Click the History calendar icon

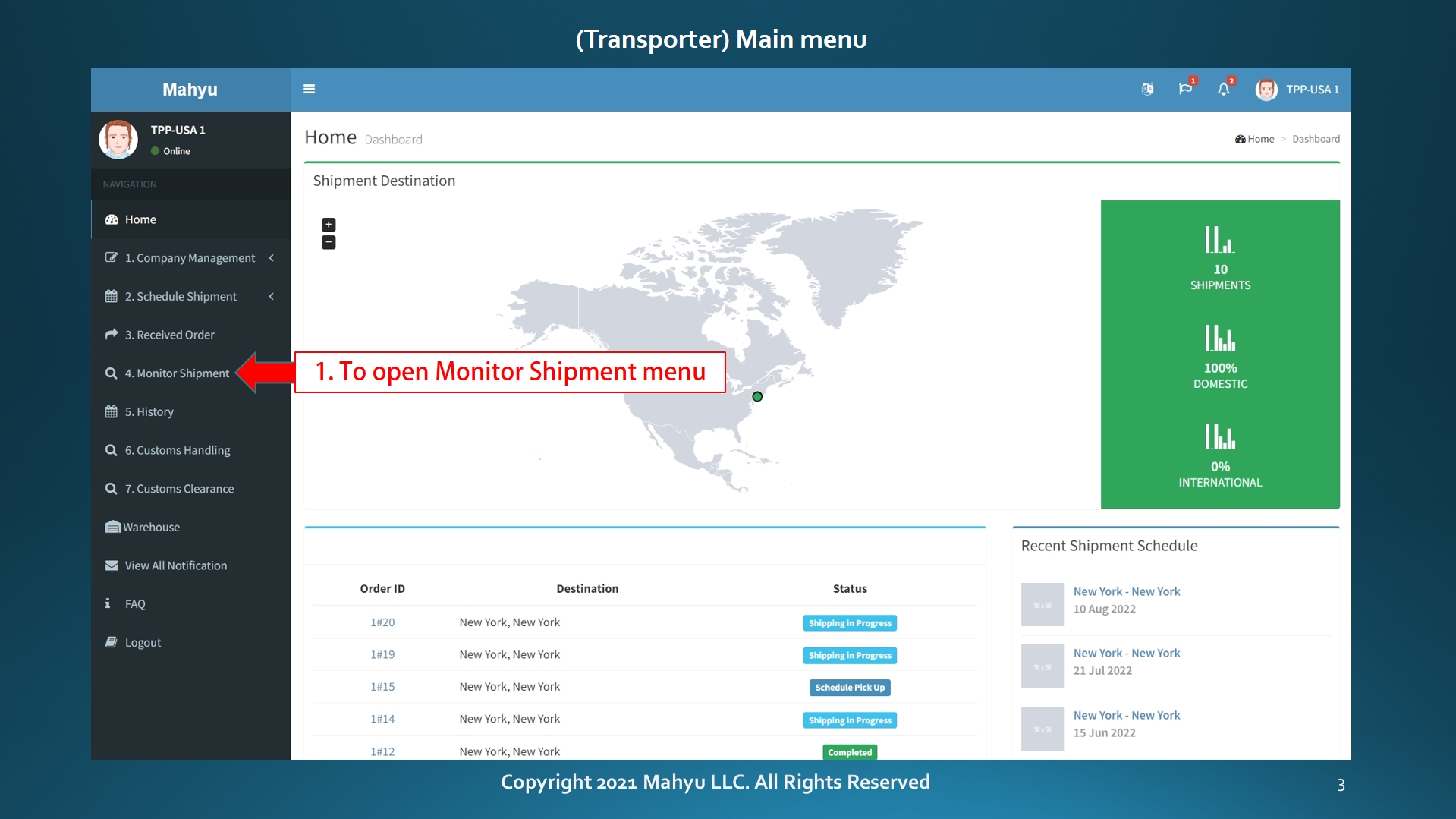pos(112,411)
